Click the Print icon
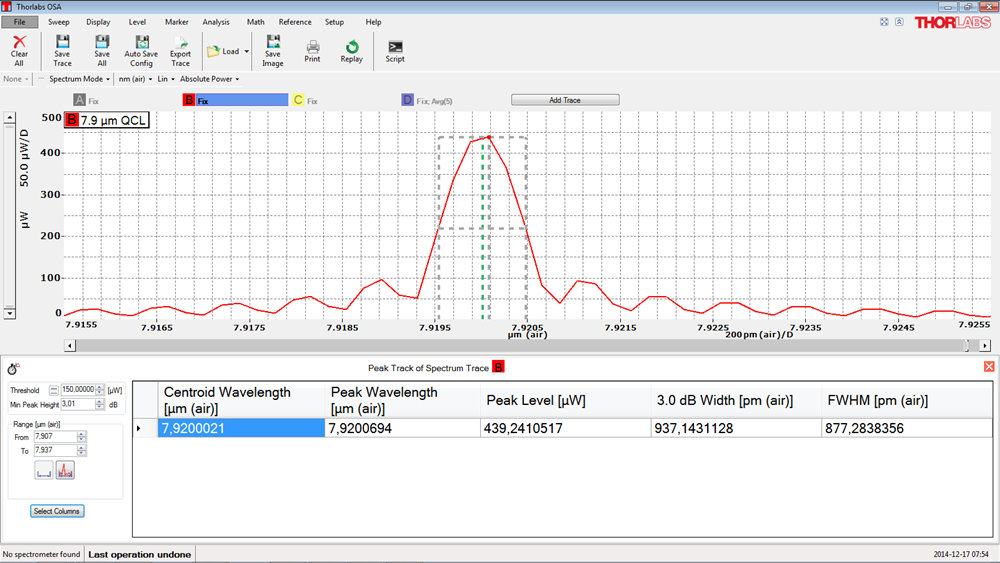1000x563 pixels. click(312, 47)
